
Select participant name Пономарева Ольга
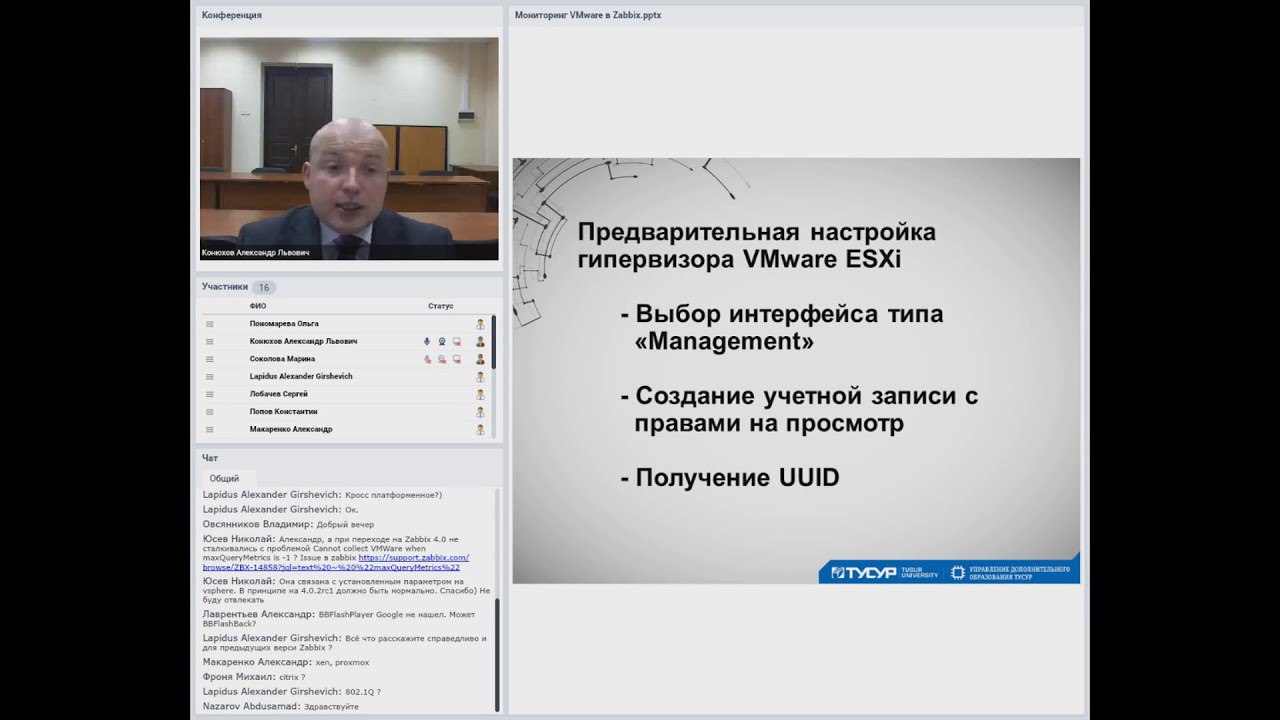[284, 324]
